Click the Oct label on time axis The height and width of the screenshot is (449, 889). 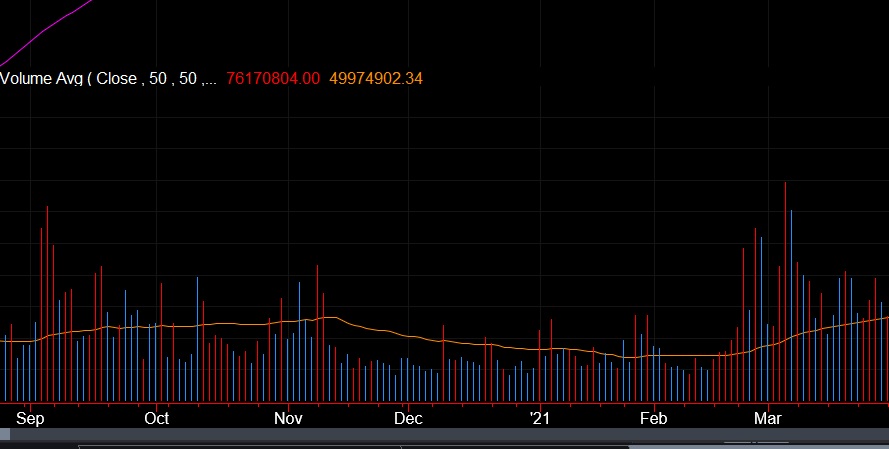[157, 417]
